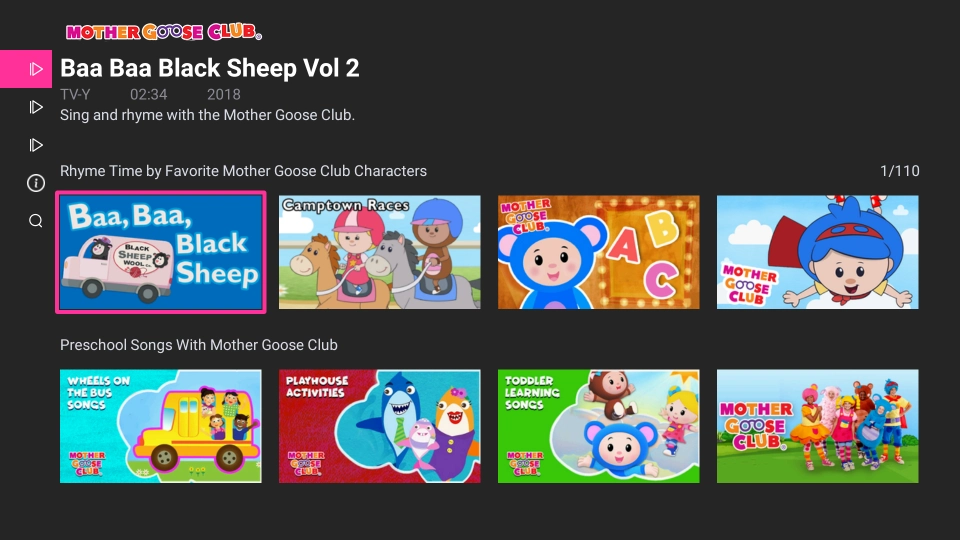Click Preschool Songs With Mother Goose Club heading
960x540 pixels.
[198, 345]
